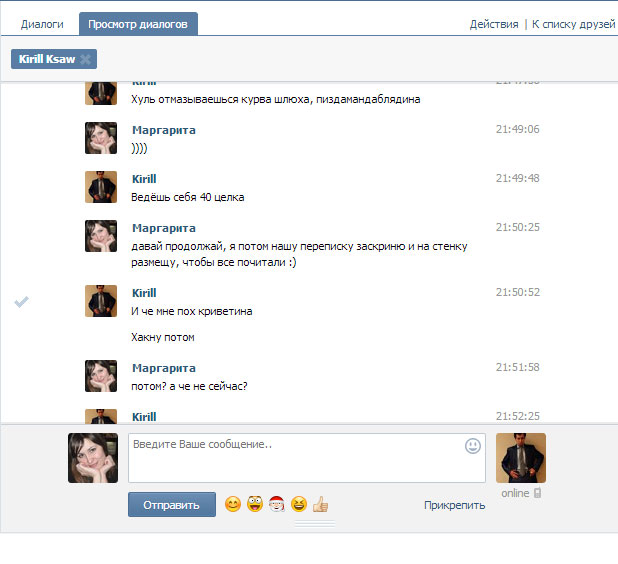Click the 21:51:58 timestamp
Viewport: 618px width, 564px height.
(517, 367)
